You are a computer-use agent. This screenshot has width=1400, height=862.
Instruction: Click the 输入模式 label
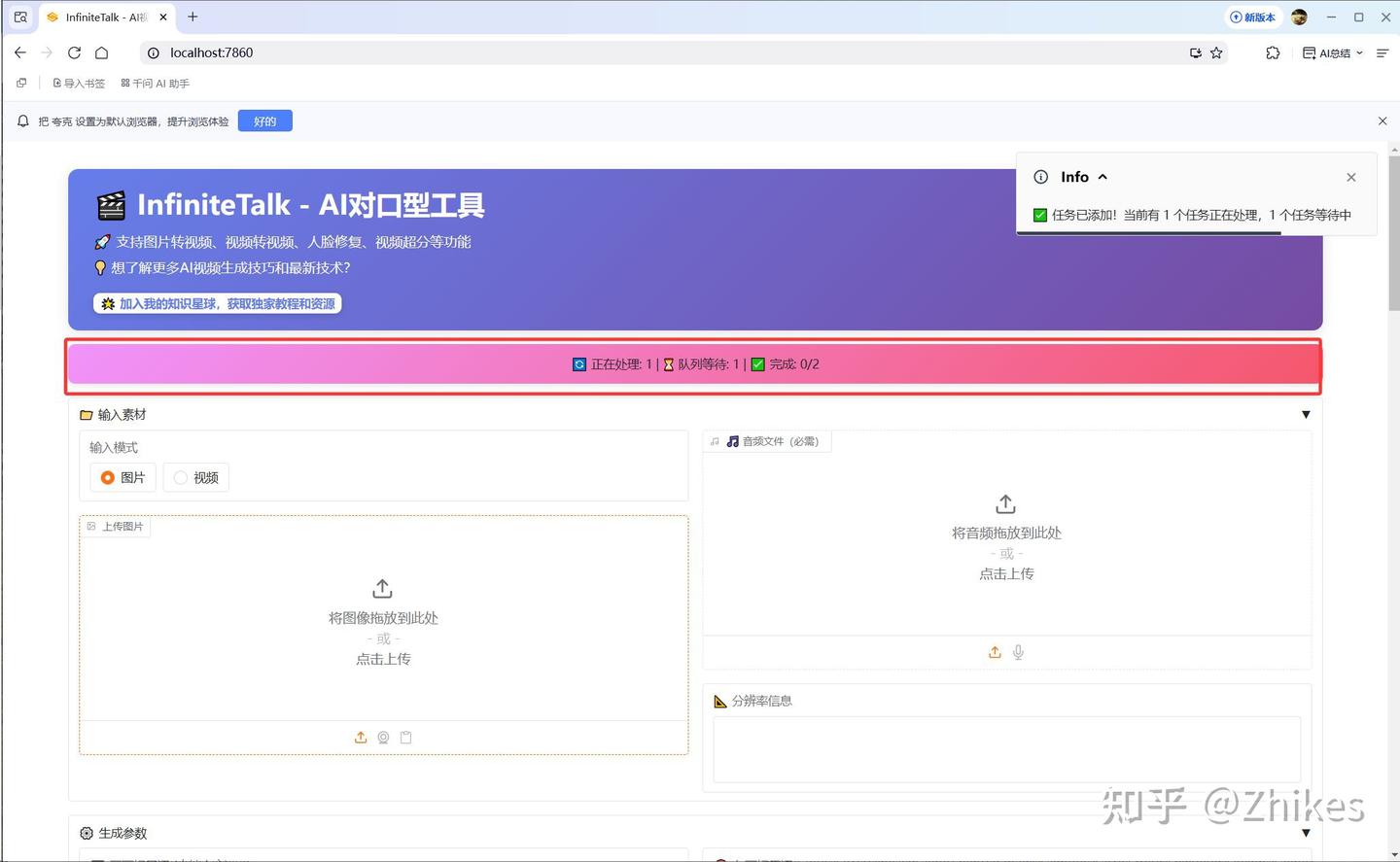(x=114, y=447)
